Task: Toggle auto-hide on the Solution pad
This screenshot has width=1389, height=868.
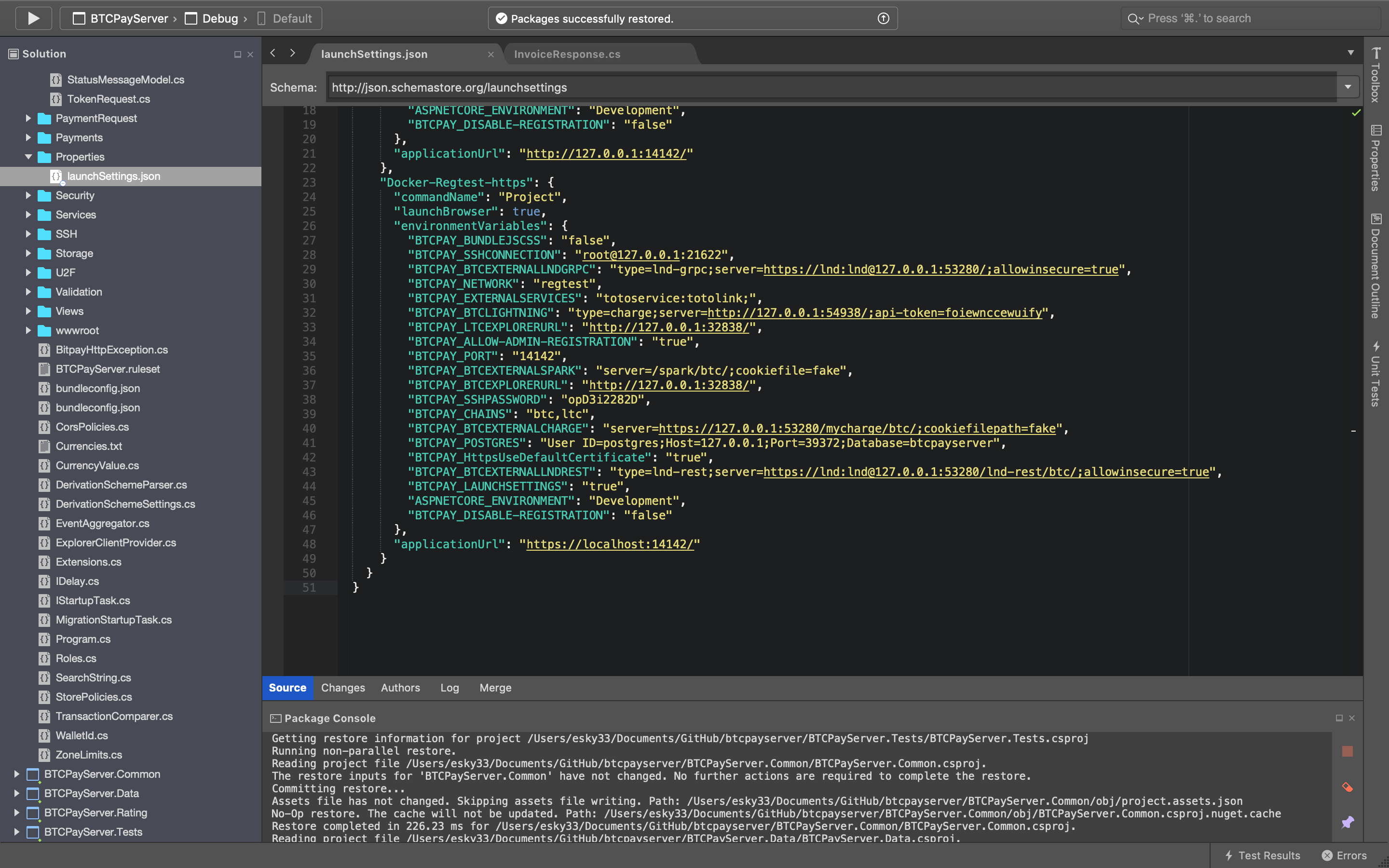Action: pyautogui.click(x=237, y=54)
